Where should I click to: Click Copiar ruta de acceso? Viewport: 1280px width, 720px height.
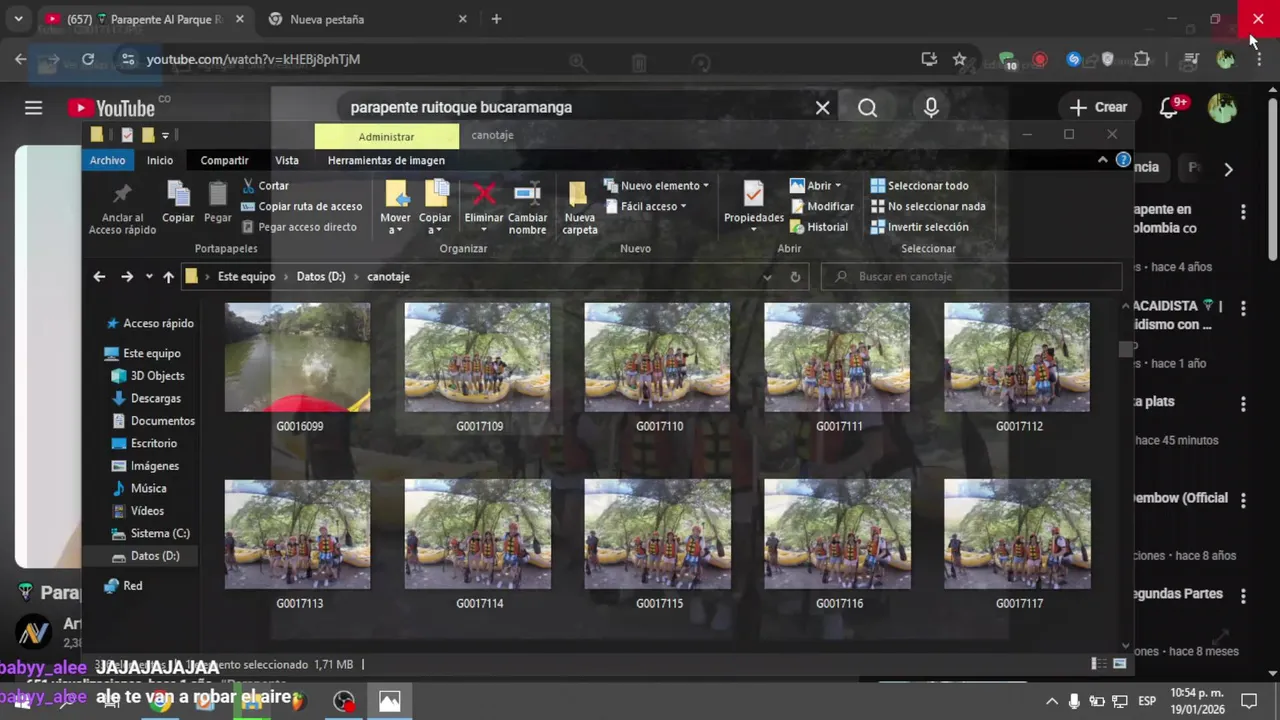(302, 206)
